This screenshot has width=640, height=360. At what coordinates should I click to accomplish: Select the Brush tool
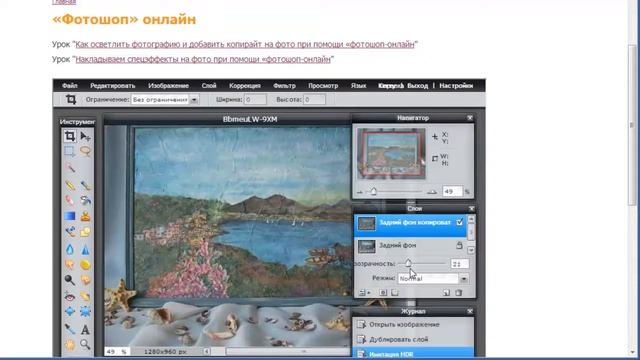[x=85, y=185]
